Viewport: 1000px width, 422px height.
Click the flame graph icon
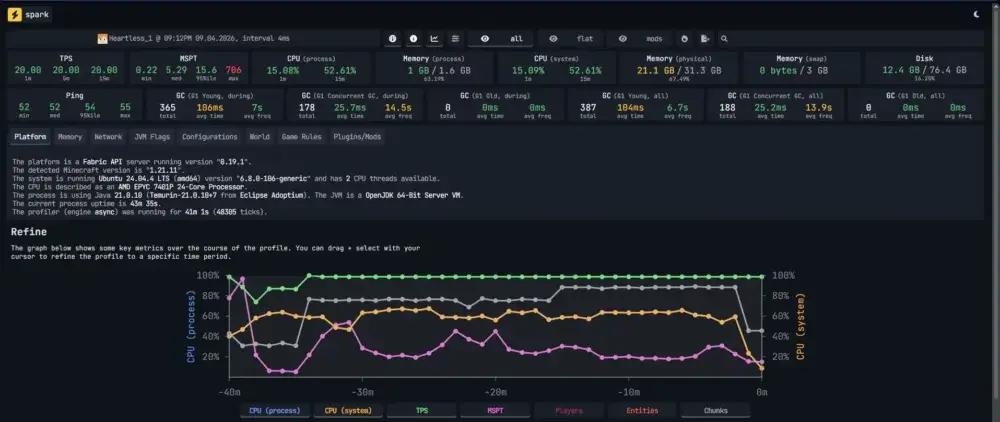coord(684,39)
